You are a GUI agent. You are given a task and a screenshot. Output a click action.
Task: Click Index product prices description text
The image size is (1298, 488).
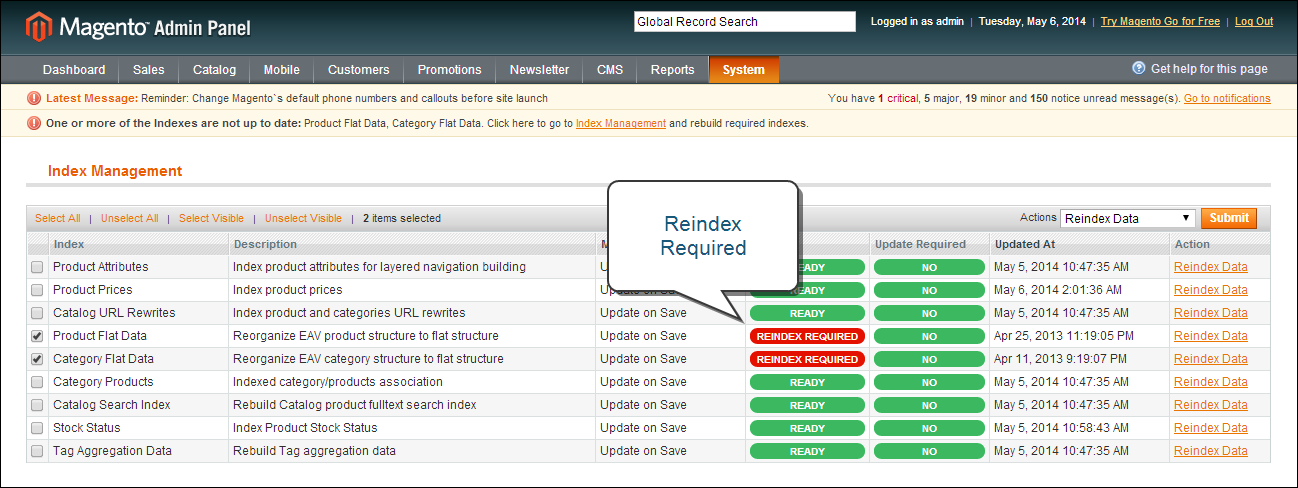pos(288,290)
